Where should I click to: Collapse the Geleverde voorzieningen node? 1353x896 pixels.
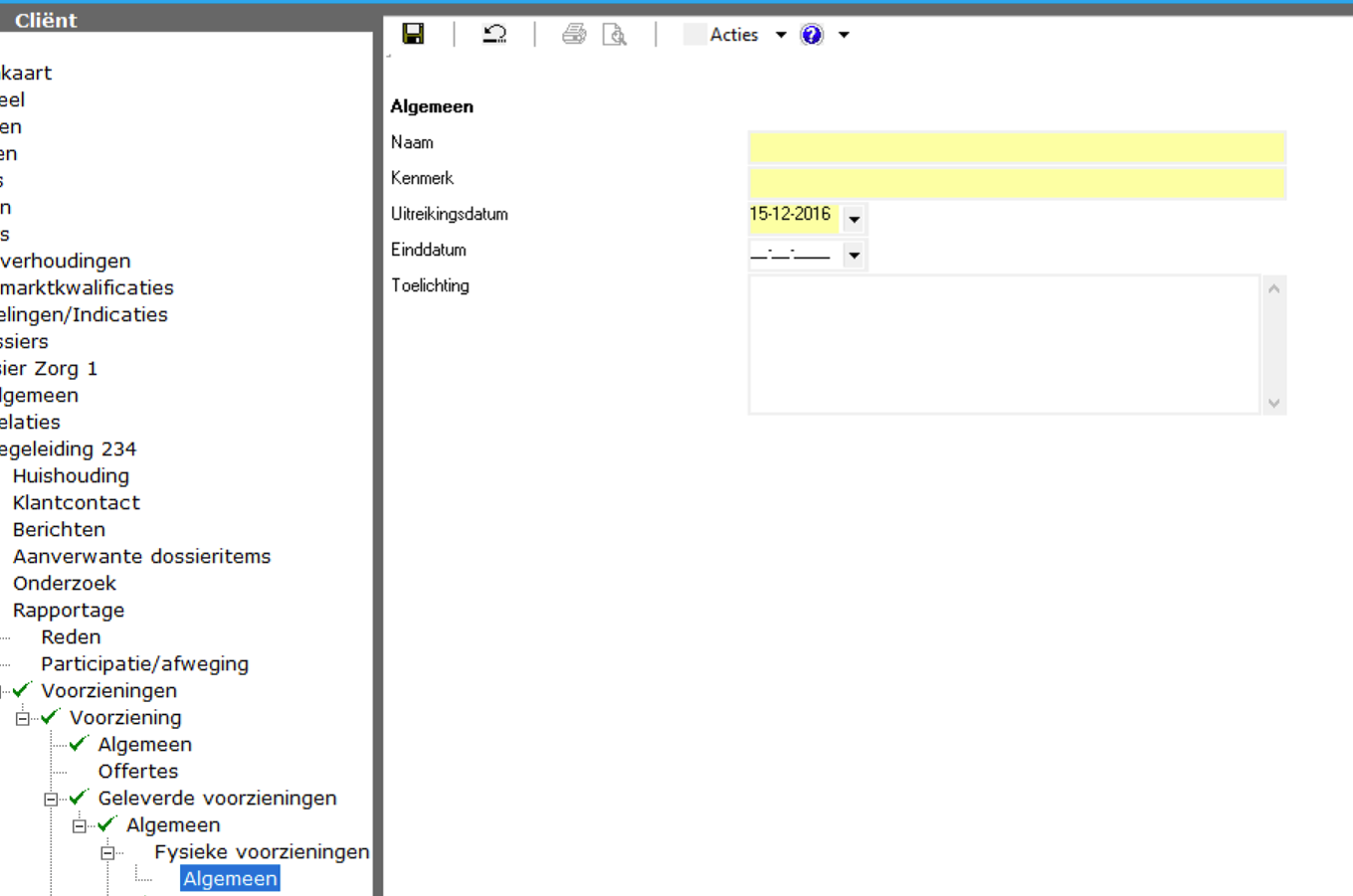point(51,799)
